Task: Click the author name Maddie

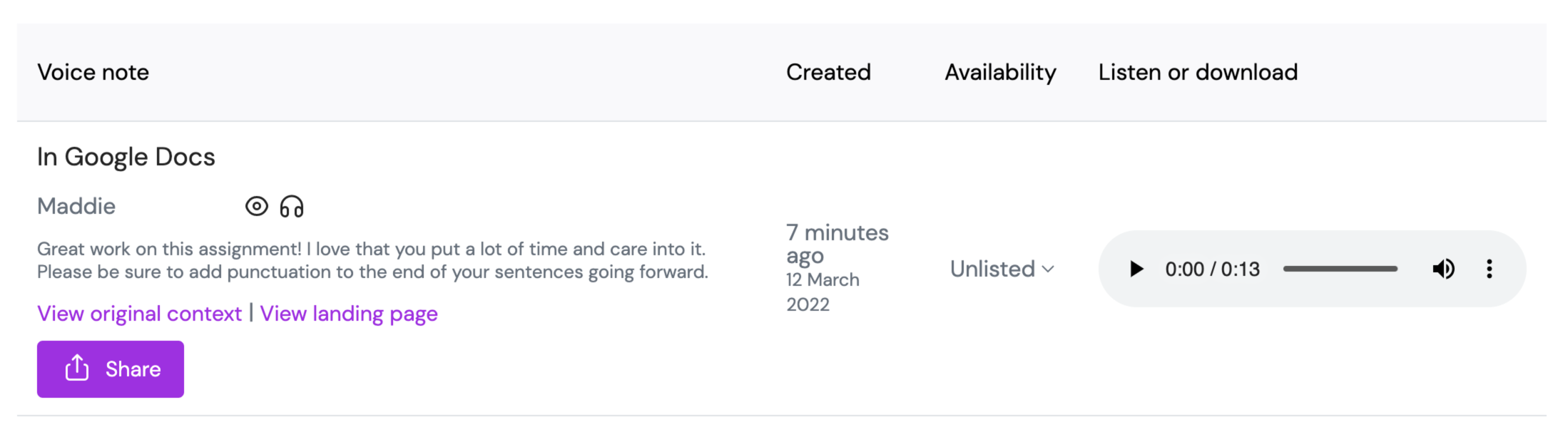Action: pyautogui.click(x=76, y=207)
